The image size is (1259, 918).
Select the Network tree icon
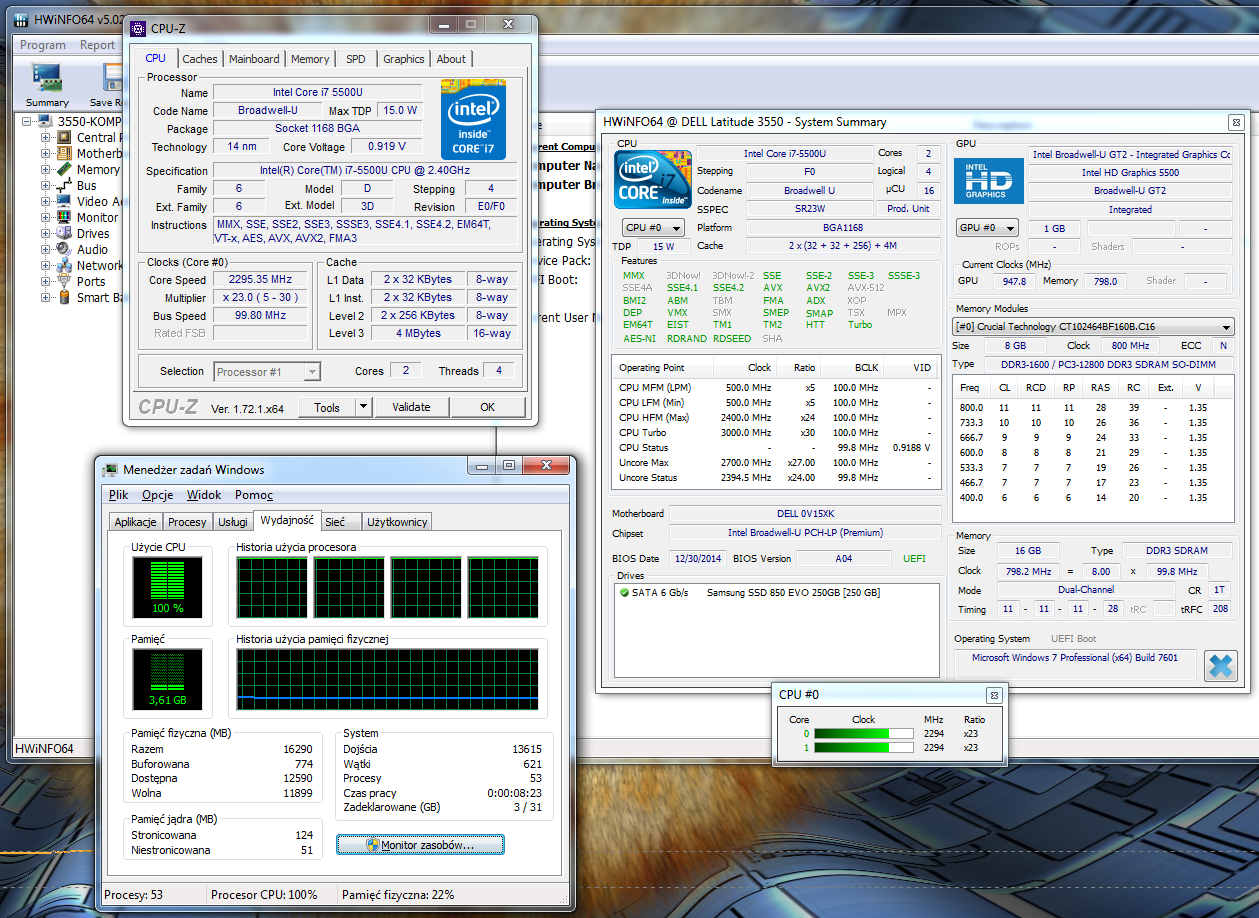pos(65,266)
